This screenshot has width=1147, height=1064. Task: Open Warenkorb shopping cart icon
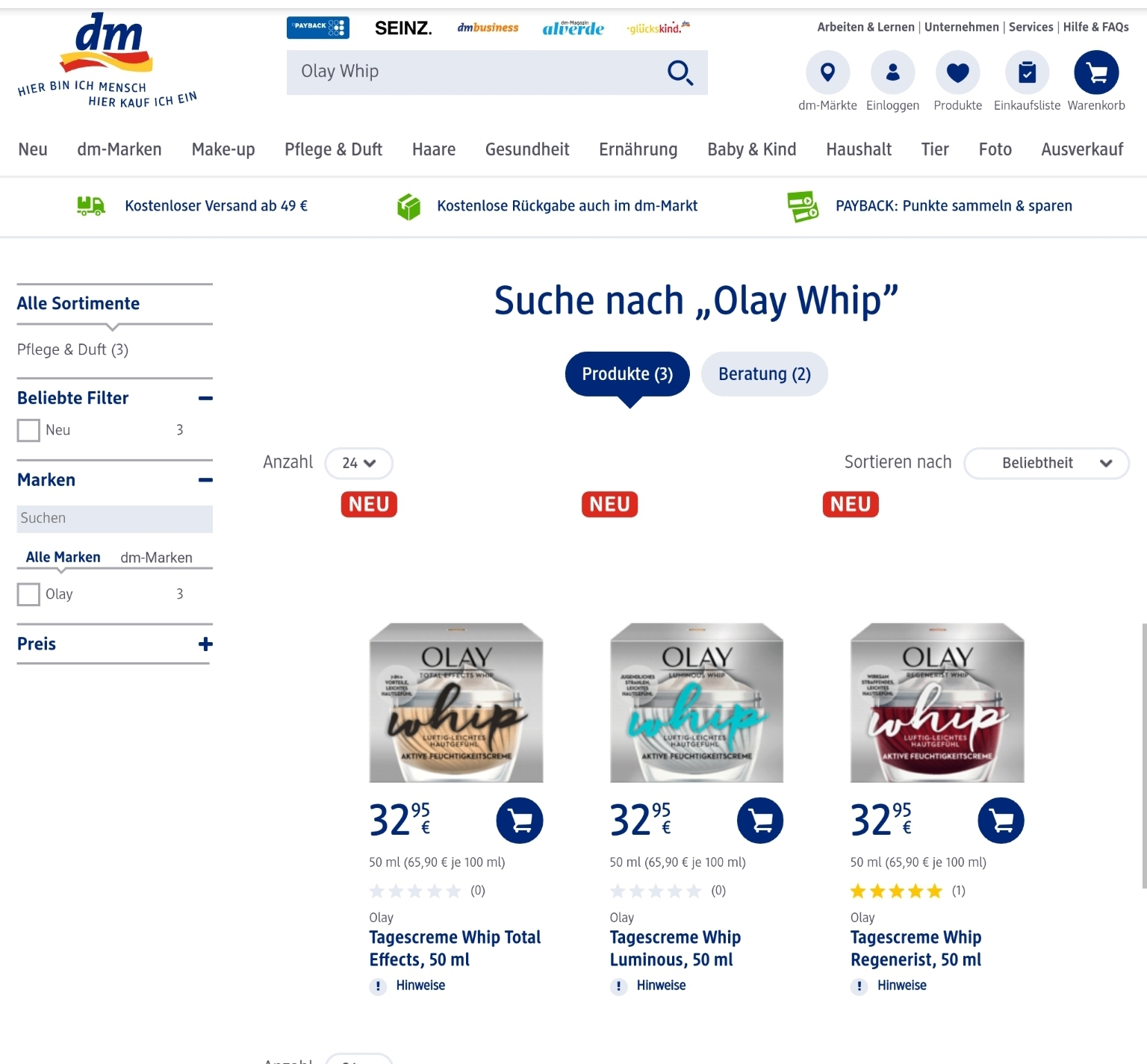[1096, 72]
